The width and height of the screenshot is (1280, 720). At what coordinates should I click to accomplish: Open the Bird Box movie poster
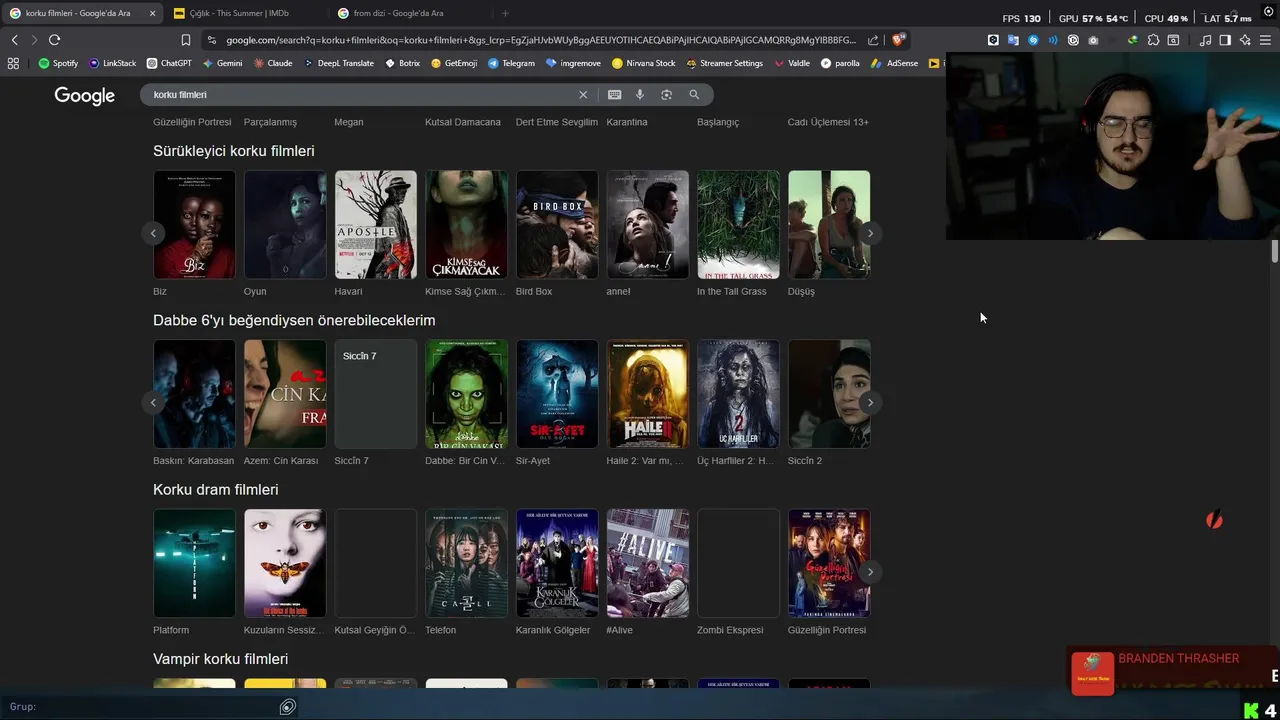pyautogui.click(x=557, y=224)
